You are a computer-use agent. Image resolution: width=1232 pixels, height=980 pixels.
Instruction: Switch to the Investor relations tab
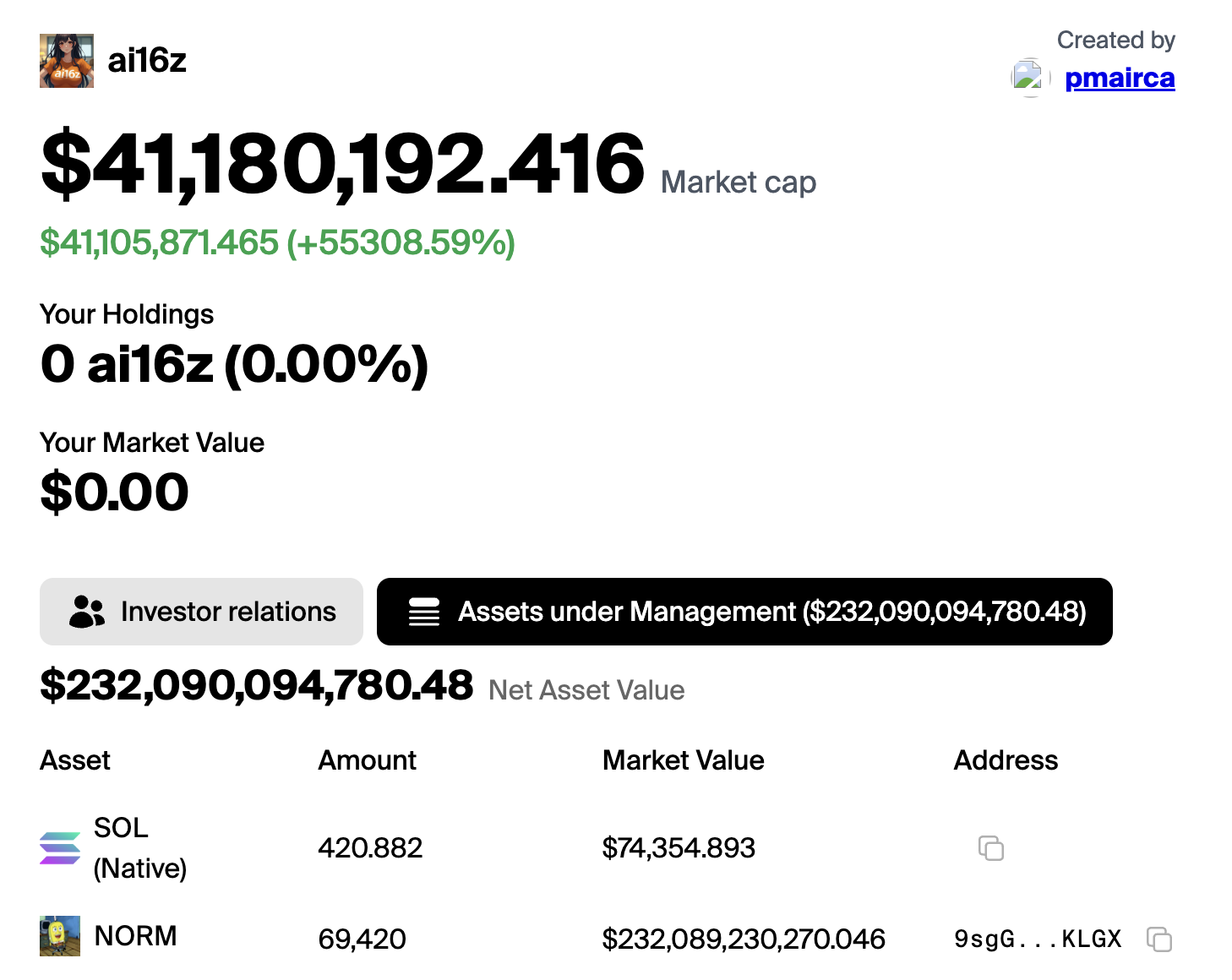coord(201,612)
